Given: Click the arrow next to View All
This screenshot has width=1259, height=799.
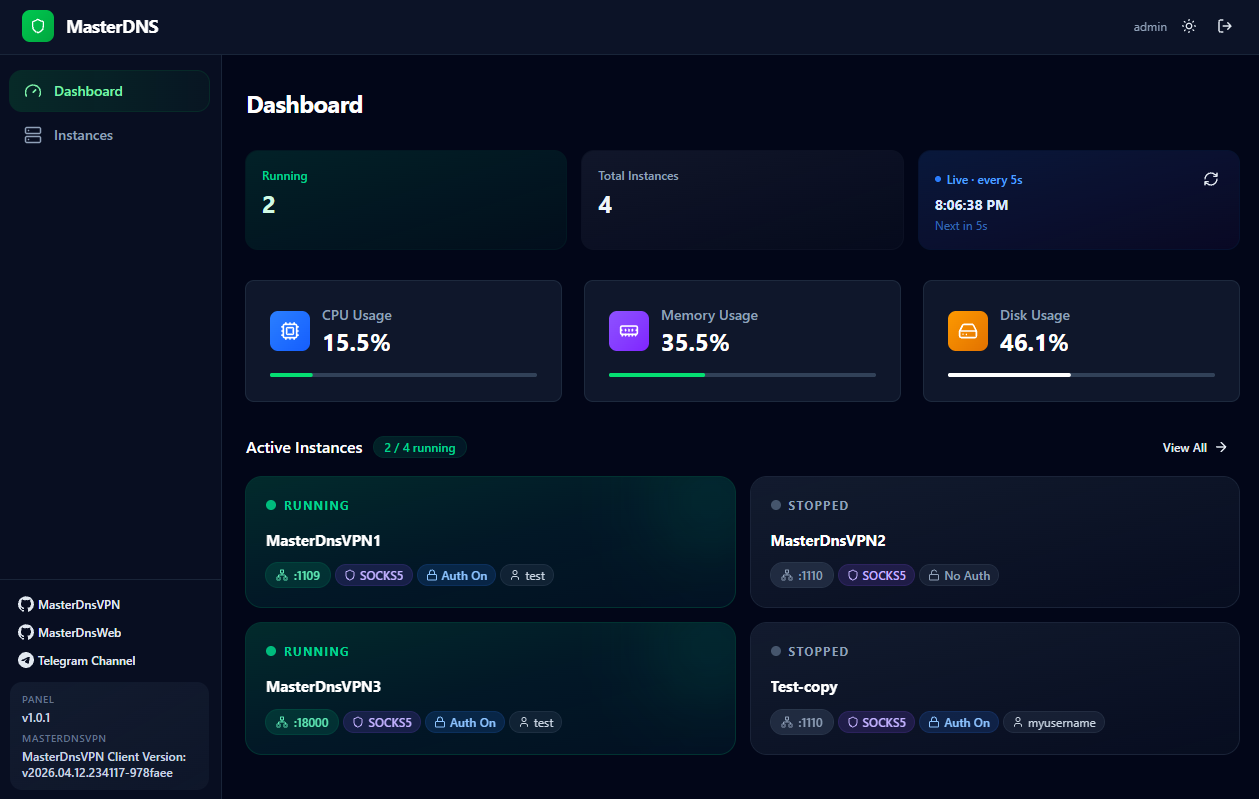Looking at the screenshot, I should click(x=1221, y=448).
